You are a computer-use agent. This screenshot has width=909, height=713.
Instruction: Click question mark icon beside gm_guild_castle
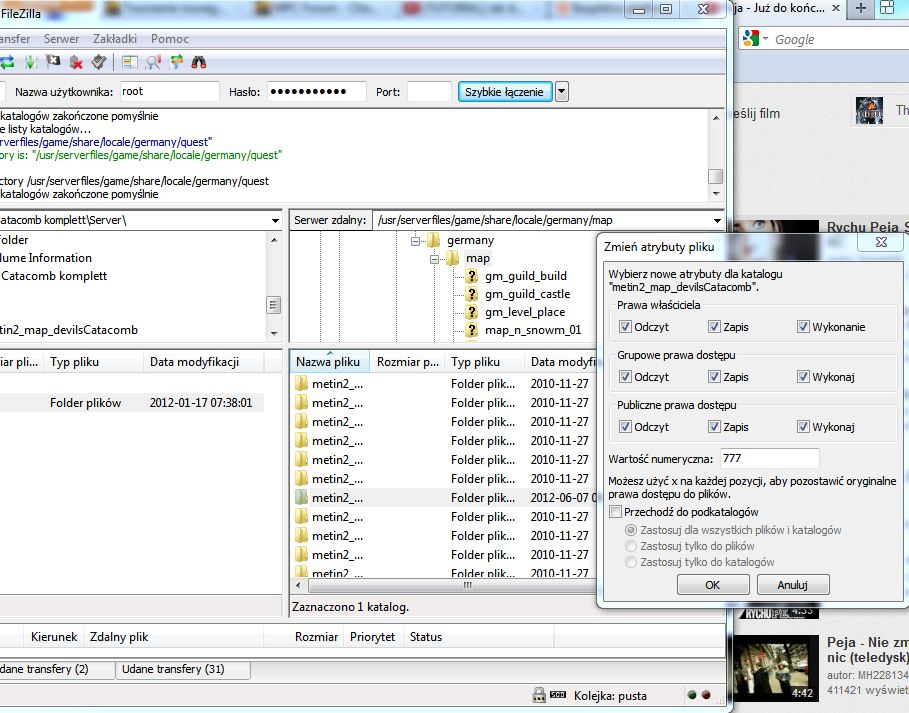(x=472, y=294)
